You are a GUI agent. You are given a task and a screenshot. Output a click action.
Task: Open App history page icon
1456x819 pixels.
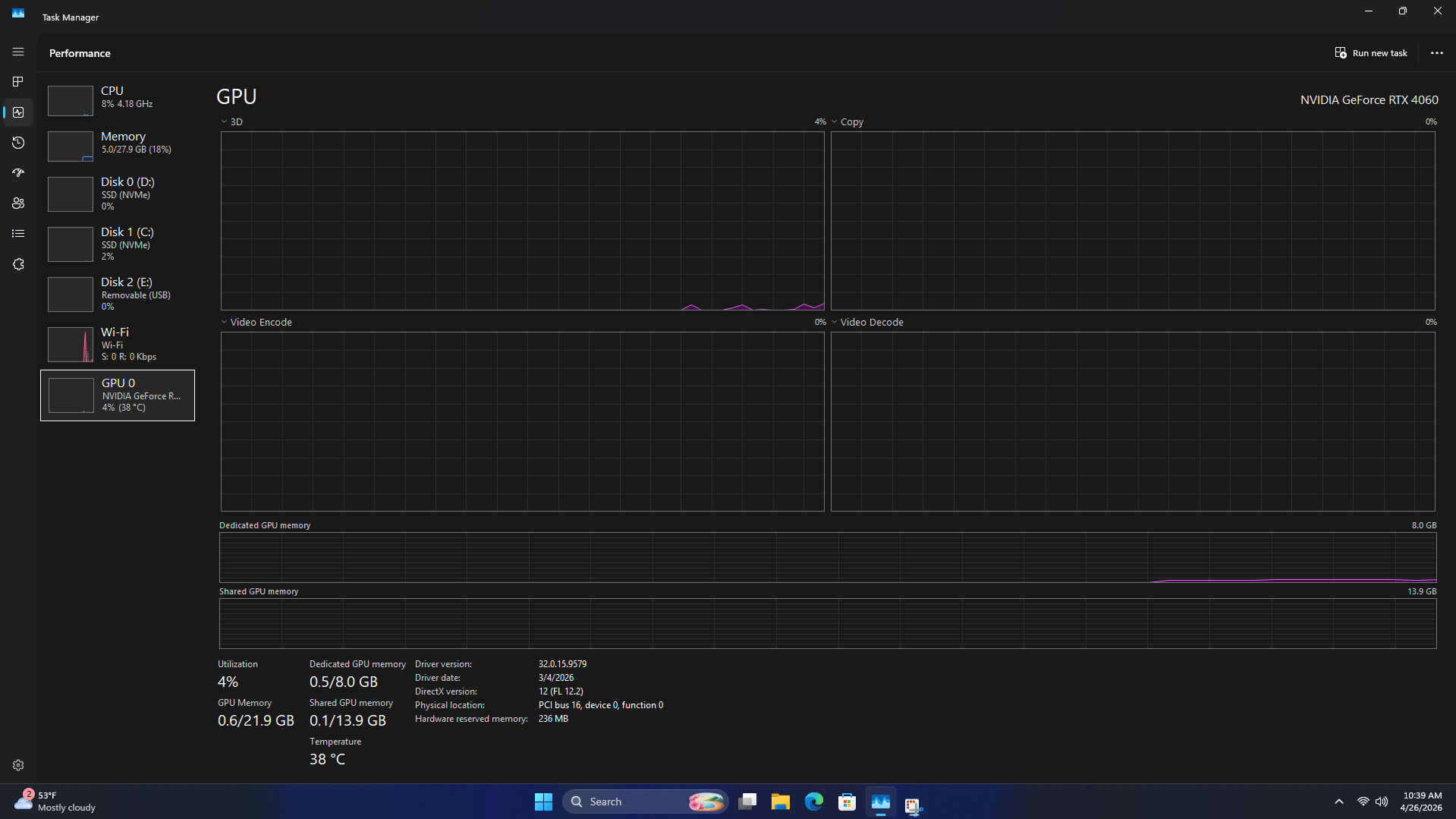click(18, 143)
